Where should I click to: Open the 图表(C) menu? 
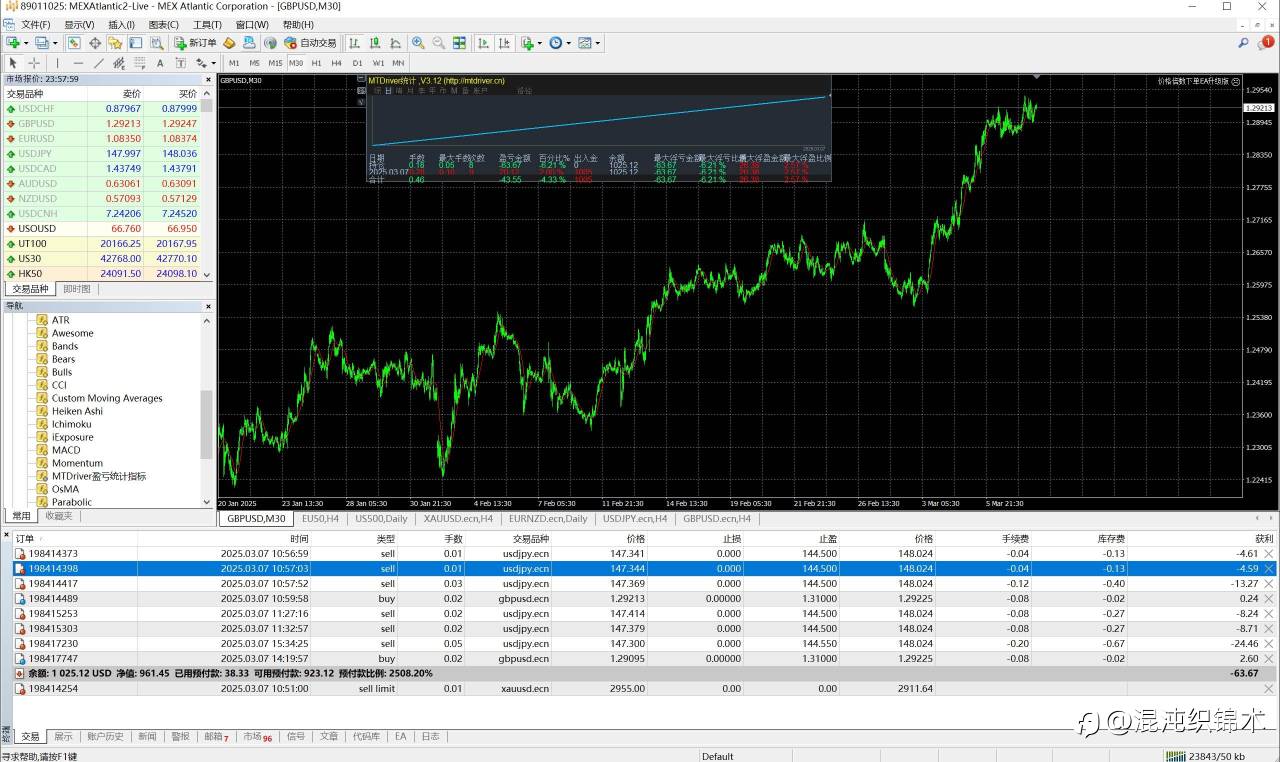(163, 24)
